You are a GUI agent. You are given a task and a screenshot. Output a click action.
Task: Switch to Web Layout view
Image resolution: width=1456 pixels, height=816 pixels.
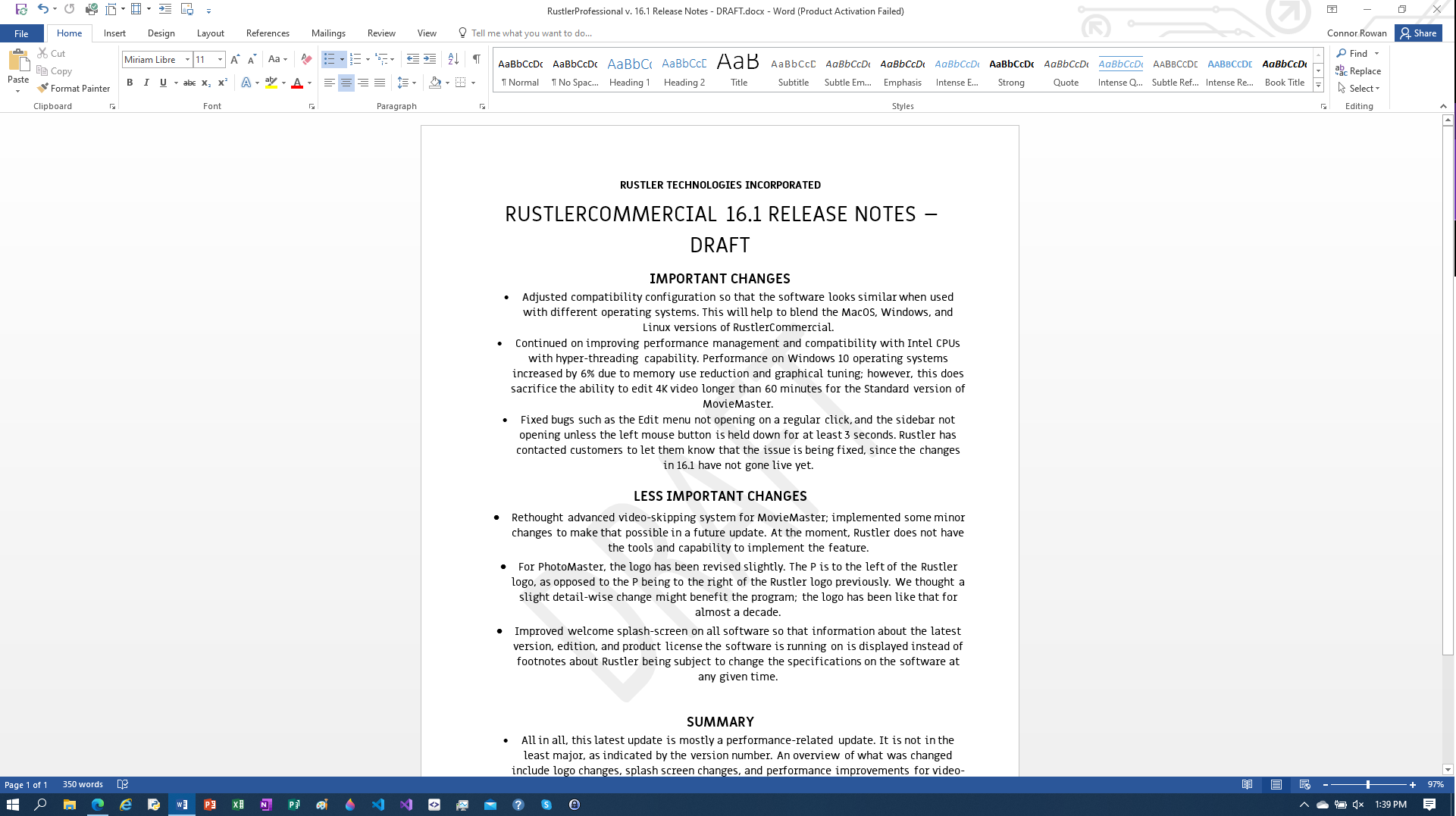pyautogui.click(x=1304, y=785)
